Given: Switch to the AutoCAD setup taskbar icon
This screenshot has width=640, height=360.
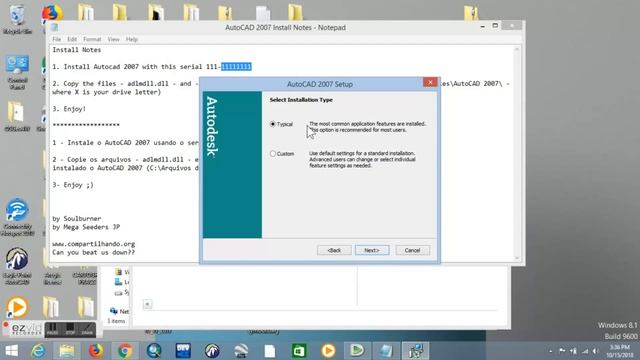Looking at the screenshot, I should tap(416, 351).
